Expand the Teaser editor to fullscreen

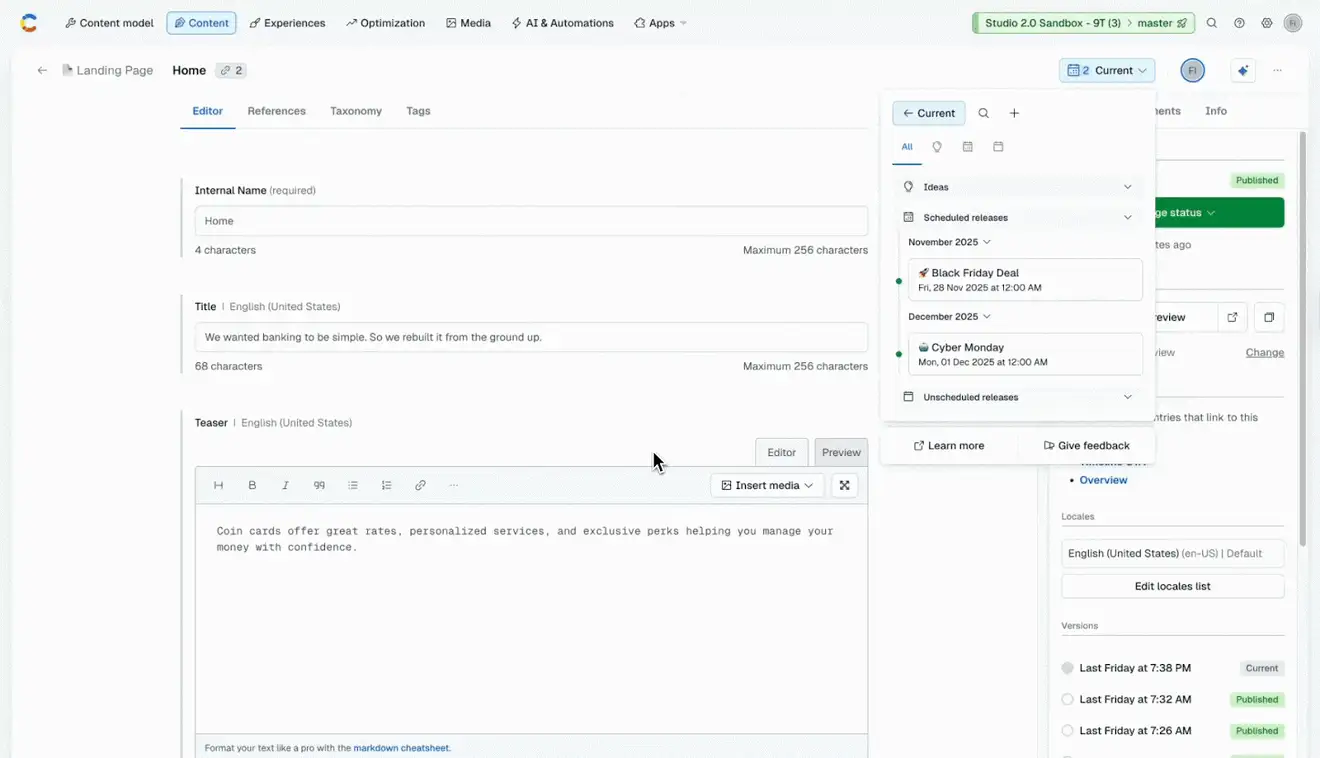(844, 485)
